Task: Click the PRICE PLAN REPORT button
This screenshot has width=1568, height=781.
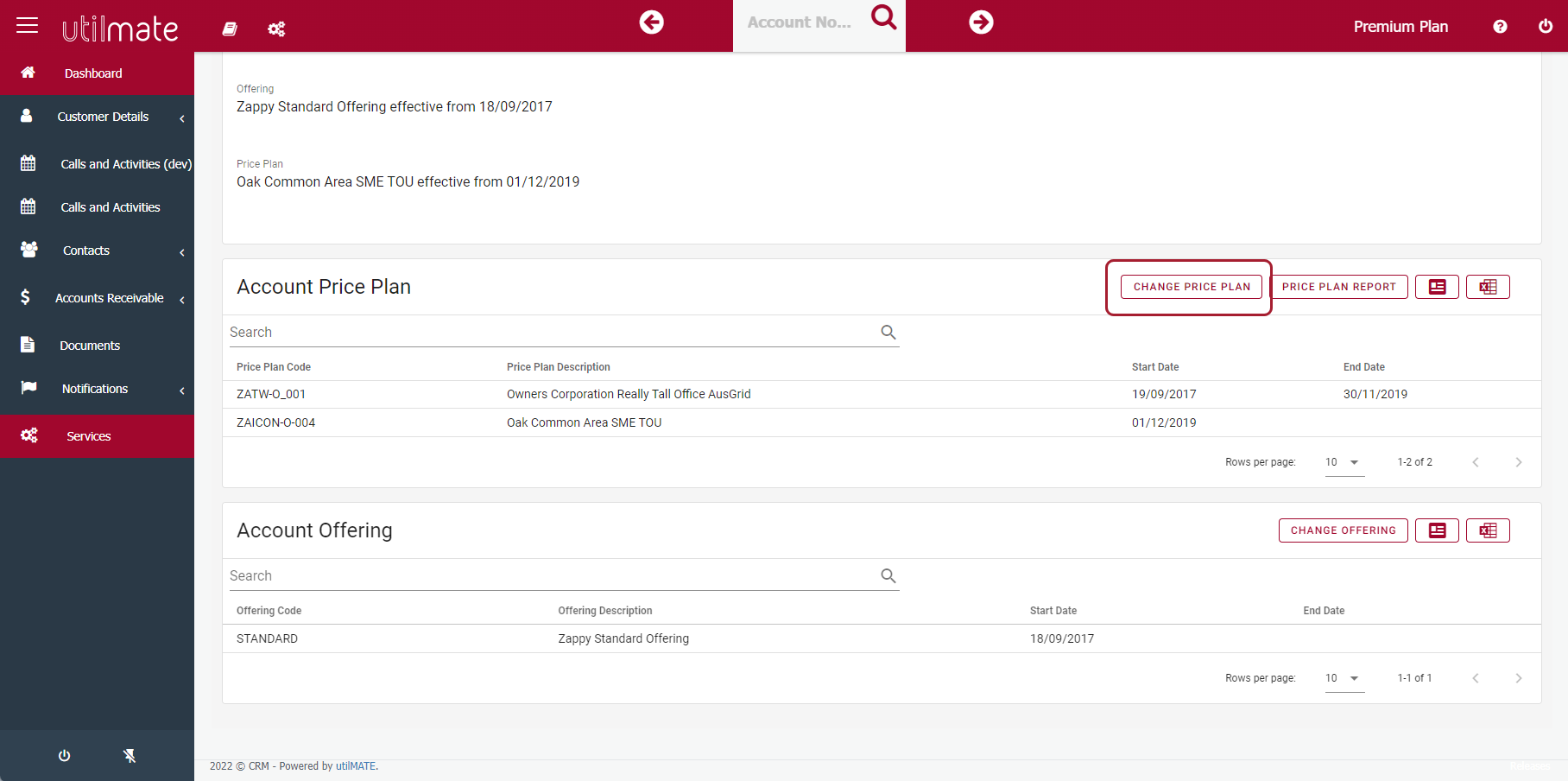Action: tap(1339, 287)
